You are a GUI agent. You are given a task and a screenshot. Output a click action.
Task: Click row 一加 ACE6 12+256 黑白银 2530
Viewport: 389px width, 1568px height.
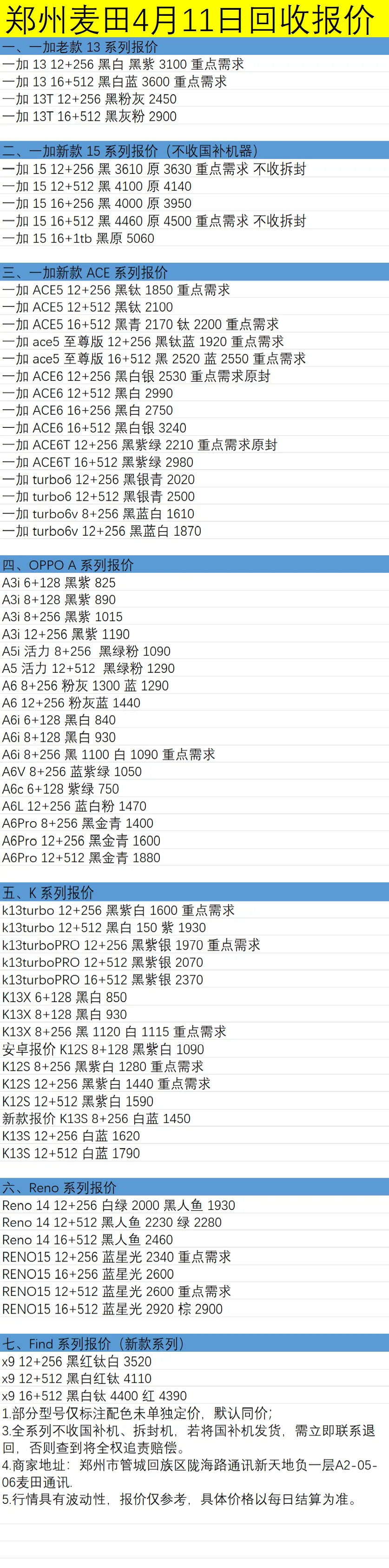[x=194, y=376]
